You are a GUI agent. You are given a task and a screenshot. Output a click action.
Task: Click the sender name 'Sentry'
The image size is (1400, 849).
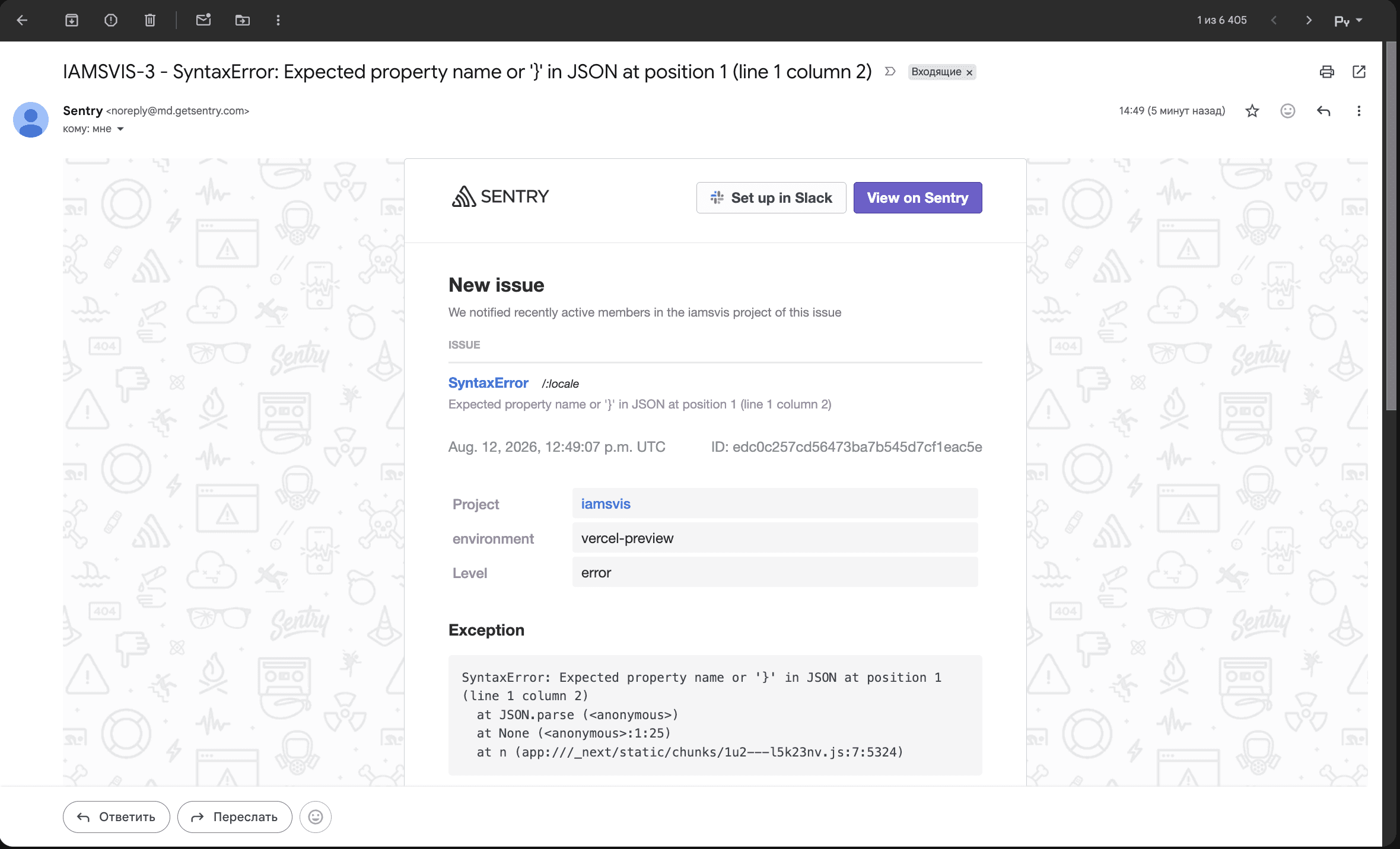83,111
